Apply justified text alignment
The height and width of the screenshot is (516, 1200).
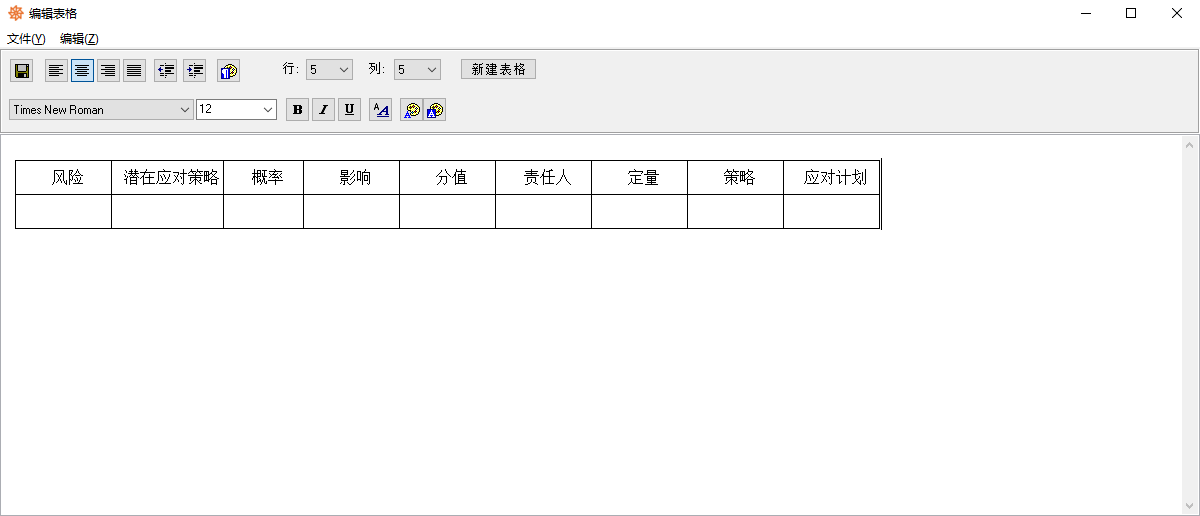134,71
